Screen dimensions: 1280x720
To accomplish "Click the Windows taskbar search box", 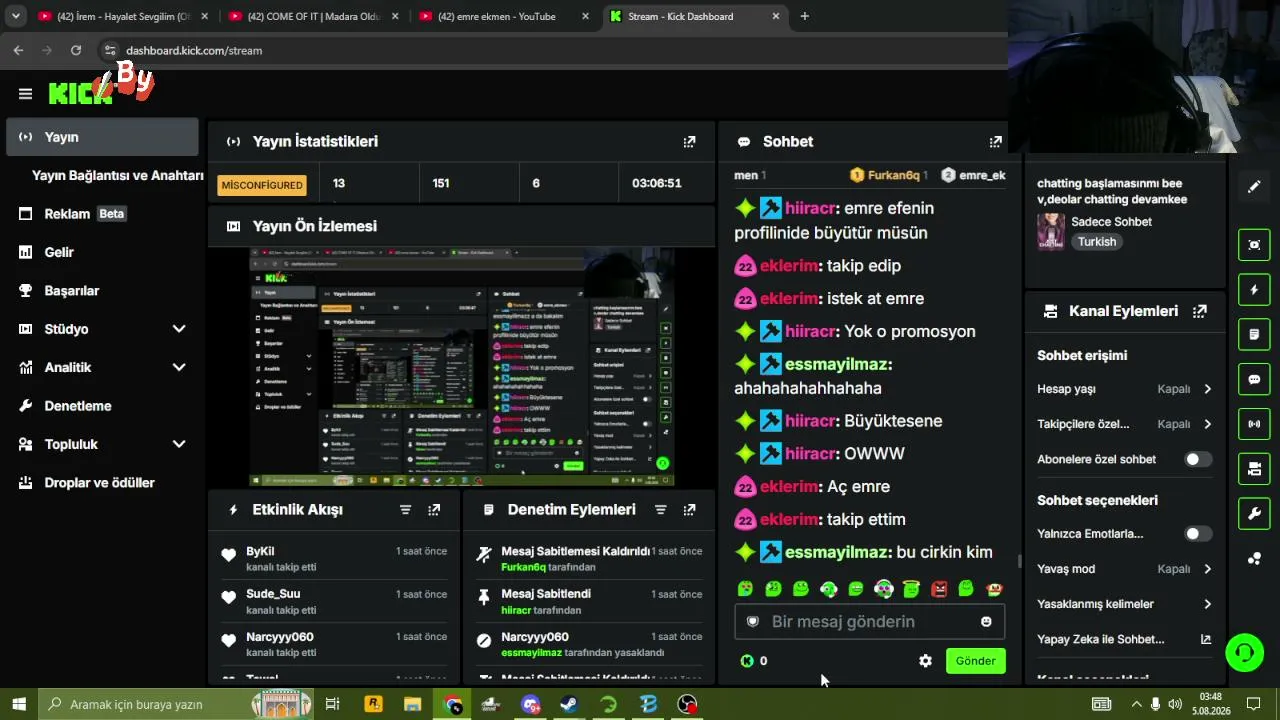I will 176,704.
